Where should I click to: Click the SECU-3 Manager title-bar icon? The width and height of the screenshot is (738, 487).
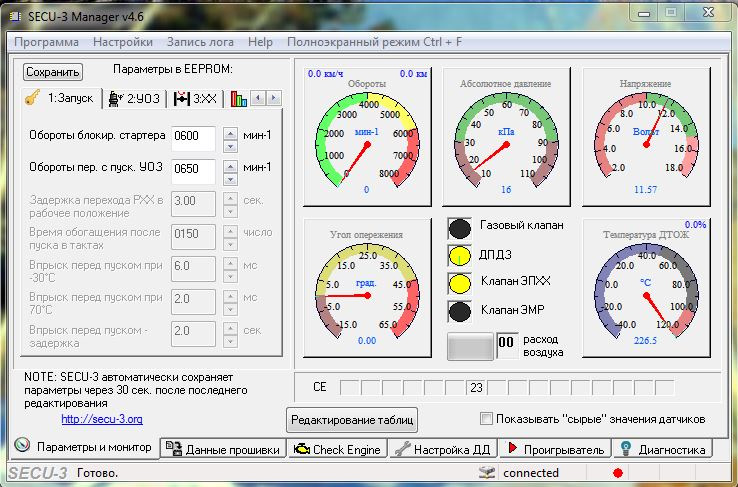[16, 17]
